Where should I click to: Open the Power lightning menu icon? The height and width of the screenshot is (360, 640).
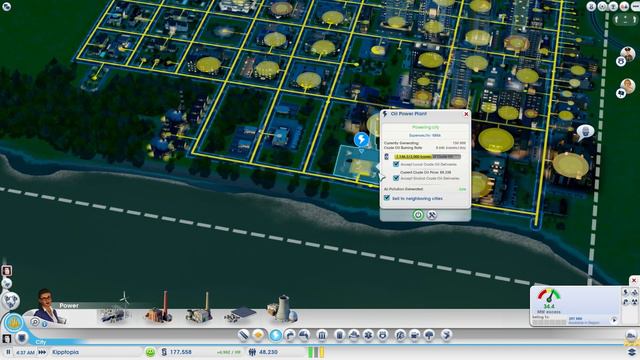[276, 335]
